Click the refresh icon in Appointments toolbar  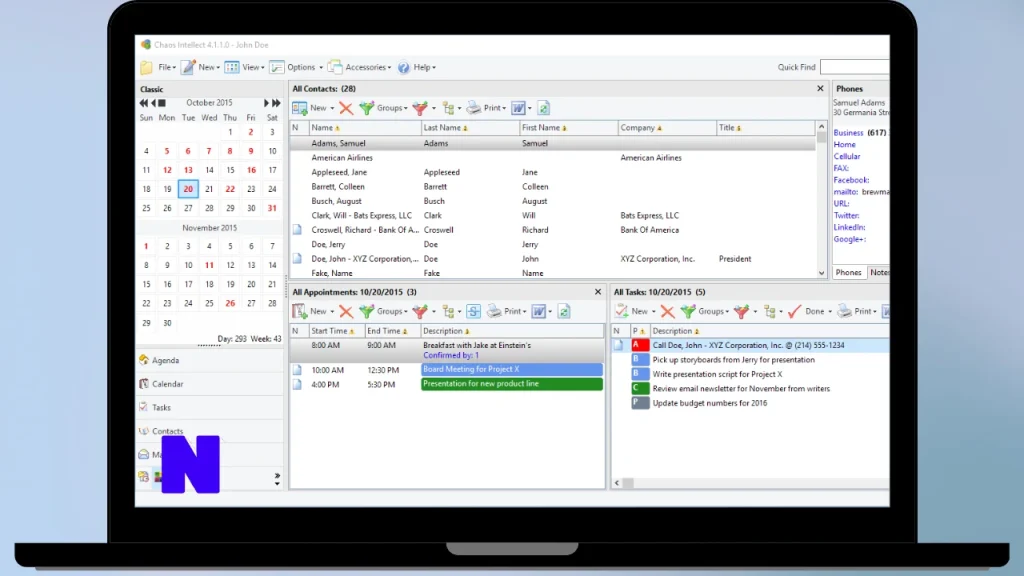click(564, 312)
